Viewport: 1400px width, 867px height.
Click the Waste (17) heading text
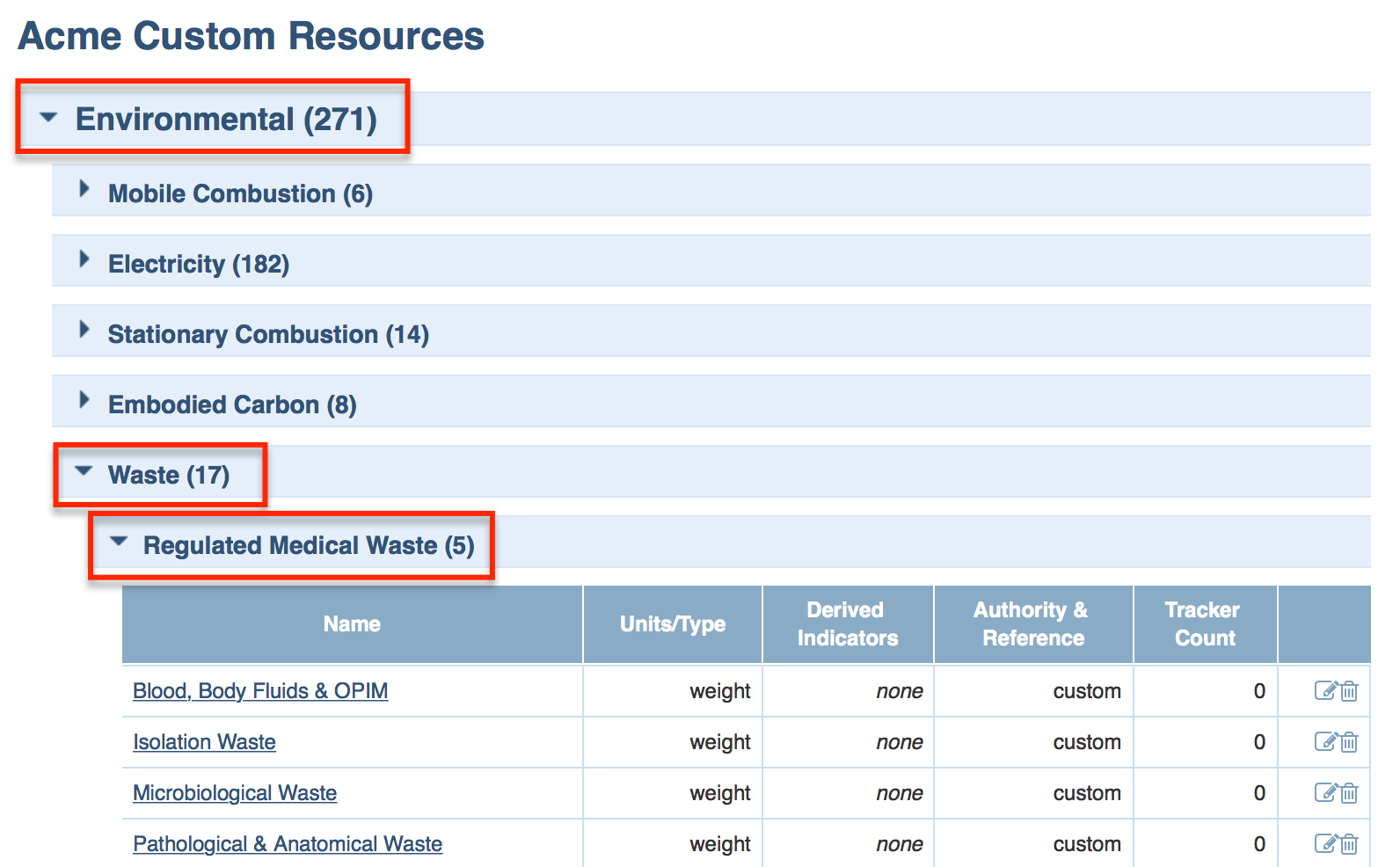pos(169,475)
